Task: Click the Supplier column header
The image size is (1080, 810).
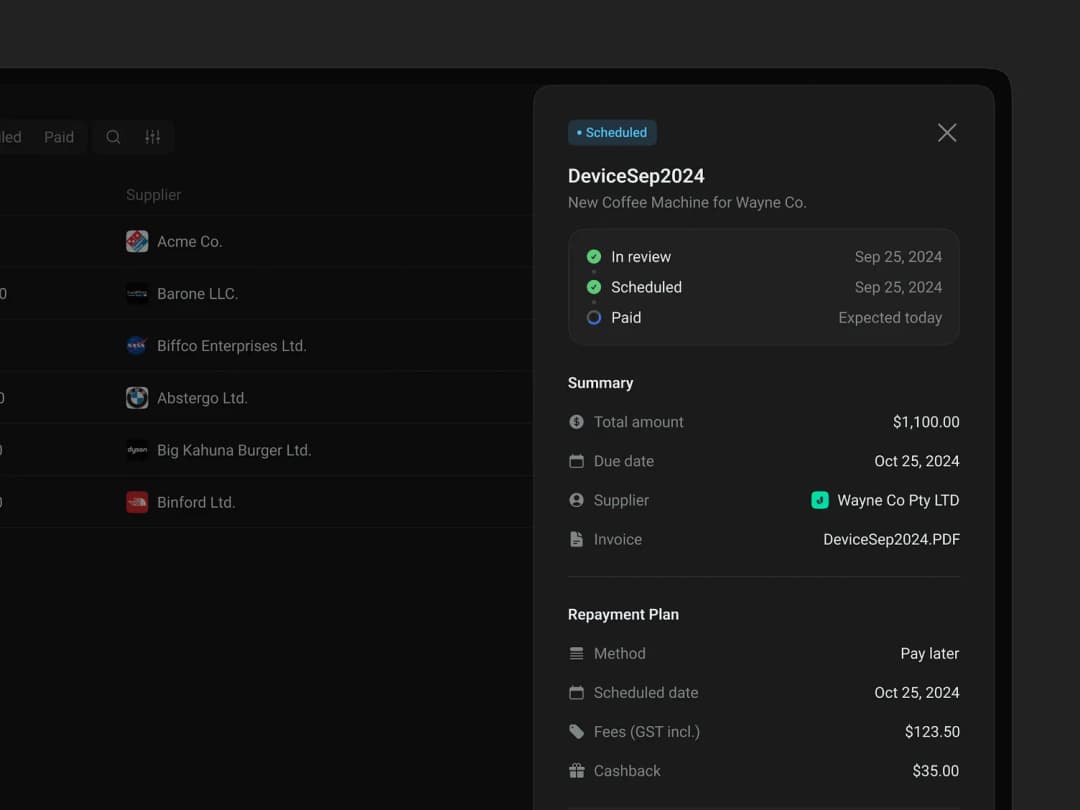Action: (153, 195)
